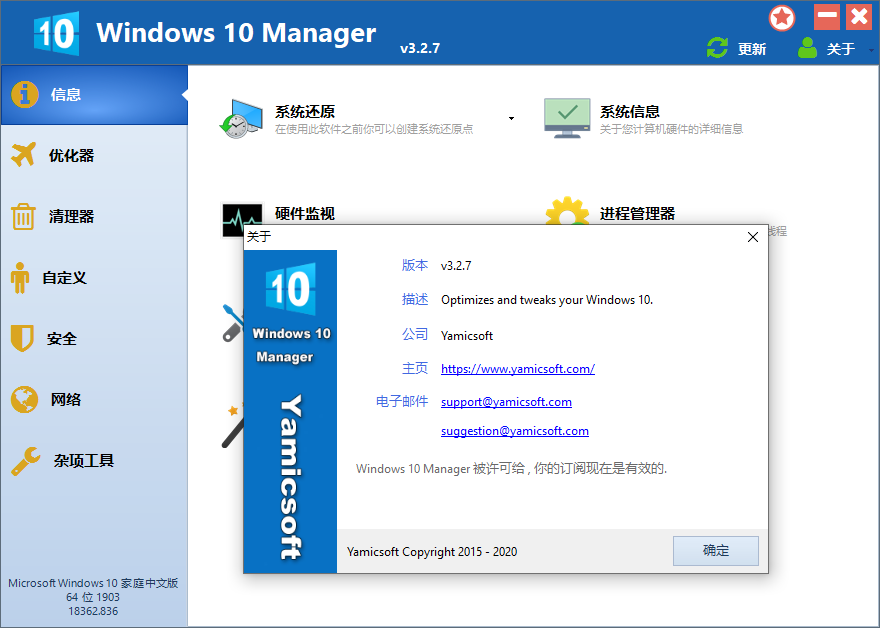Viewport: 880px width, 628px height.
Task: Click the suggestion@yamicsoft.com email link
Action: [514, 431]
